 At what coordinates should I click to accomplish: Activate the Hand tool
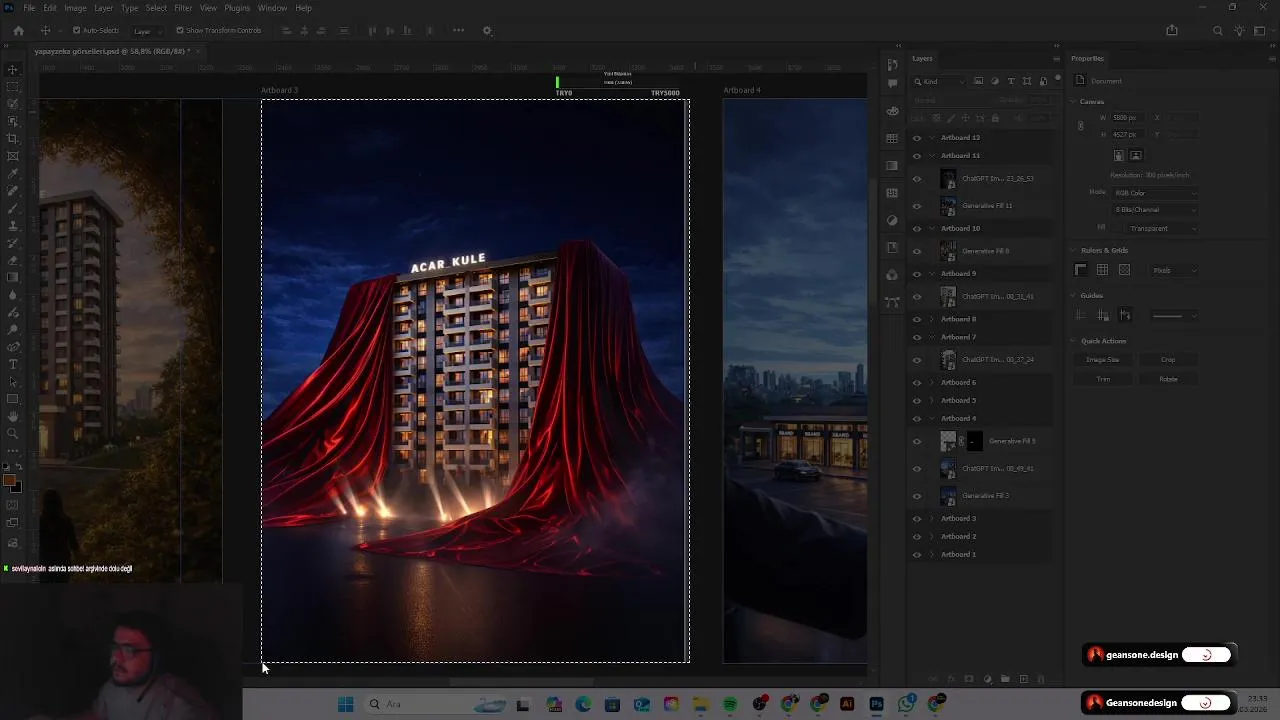coord(13,416)
